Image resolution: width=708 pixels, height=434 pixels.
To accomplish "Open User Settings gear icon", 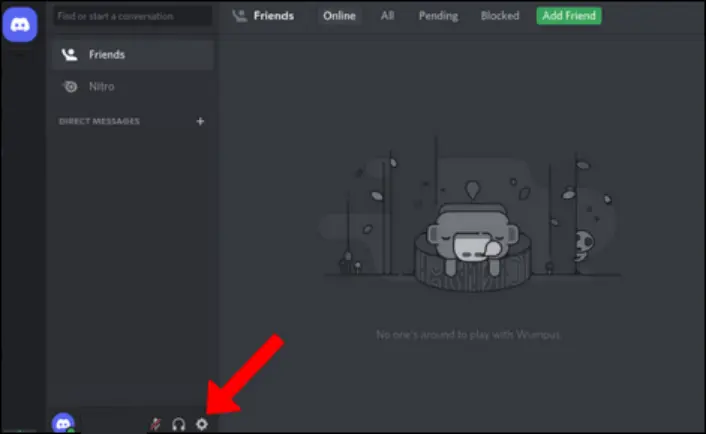I will coord(202,424).
